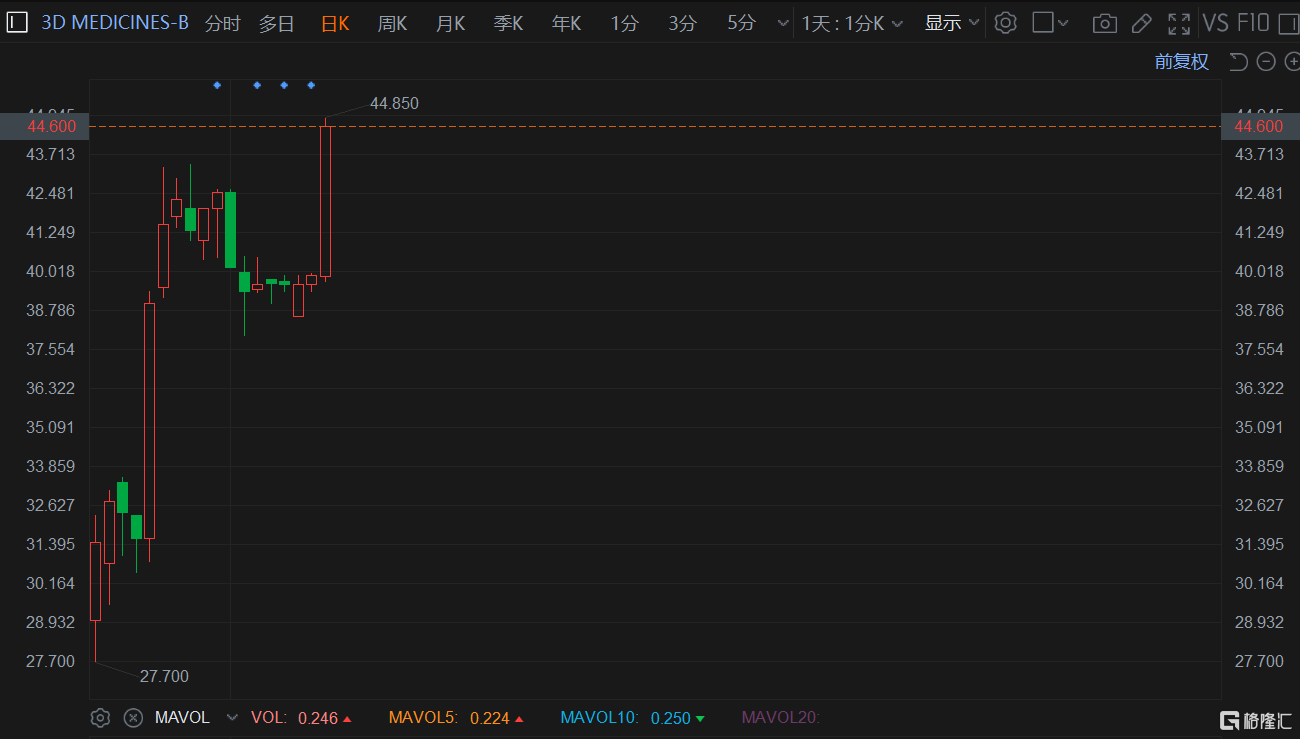The height and width of the screenshot is (739, 1300).
Task: Open the 显示 display options dropdown
Action: coord(952,23)
